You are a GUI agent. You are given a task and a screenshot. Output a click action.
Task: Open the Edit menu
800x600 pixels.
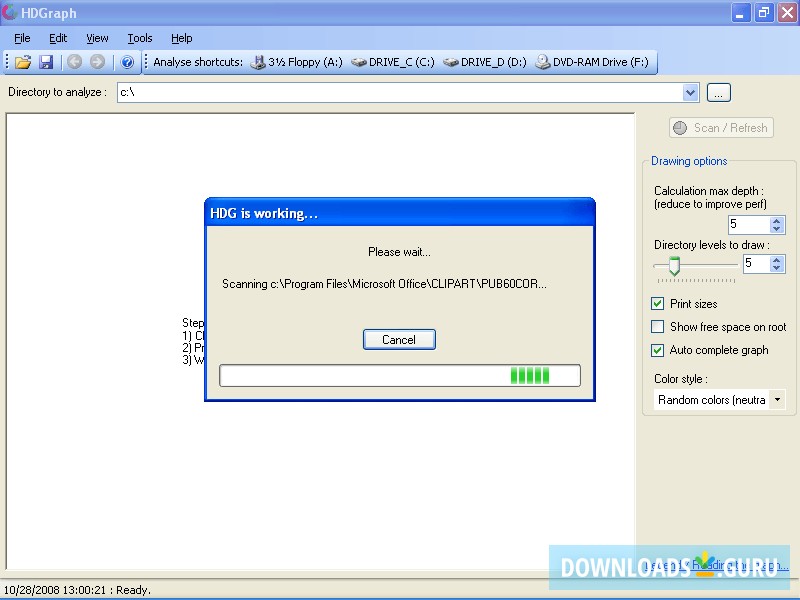58,38
